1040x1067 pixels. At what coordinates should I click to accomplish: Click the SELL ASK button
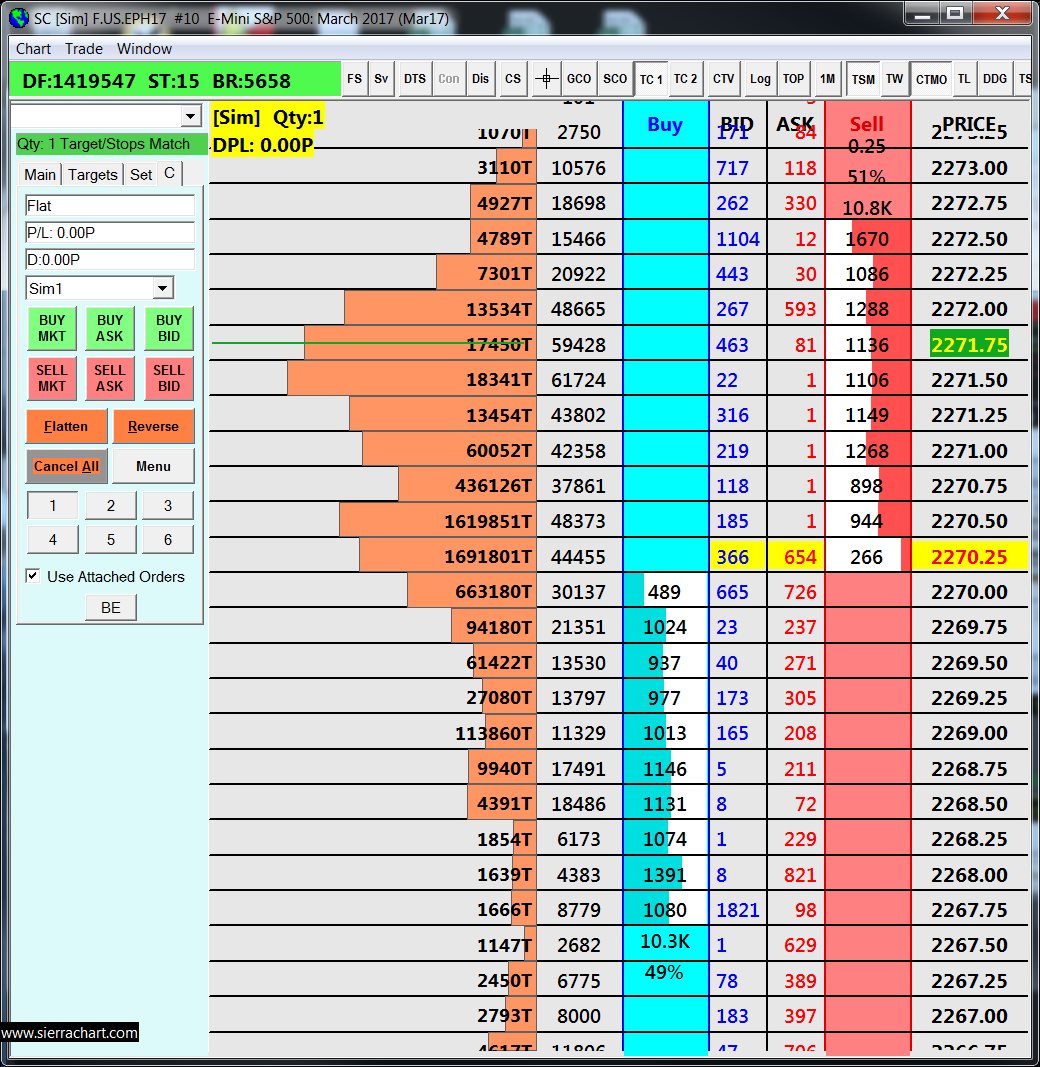pyautogui.click(x=110, y=378)
